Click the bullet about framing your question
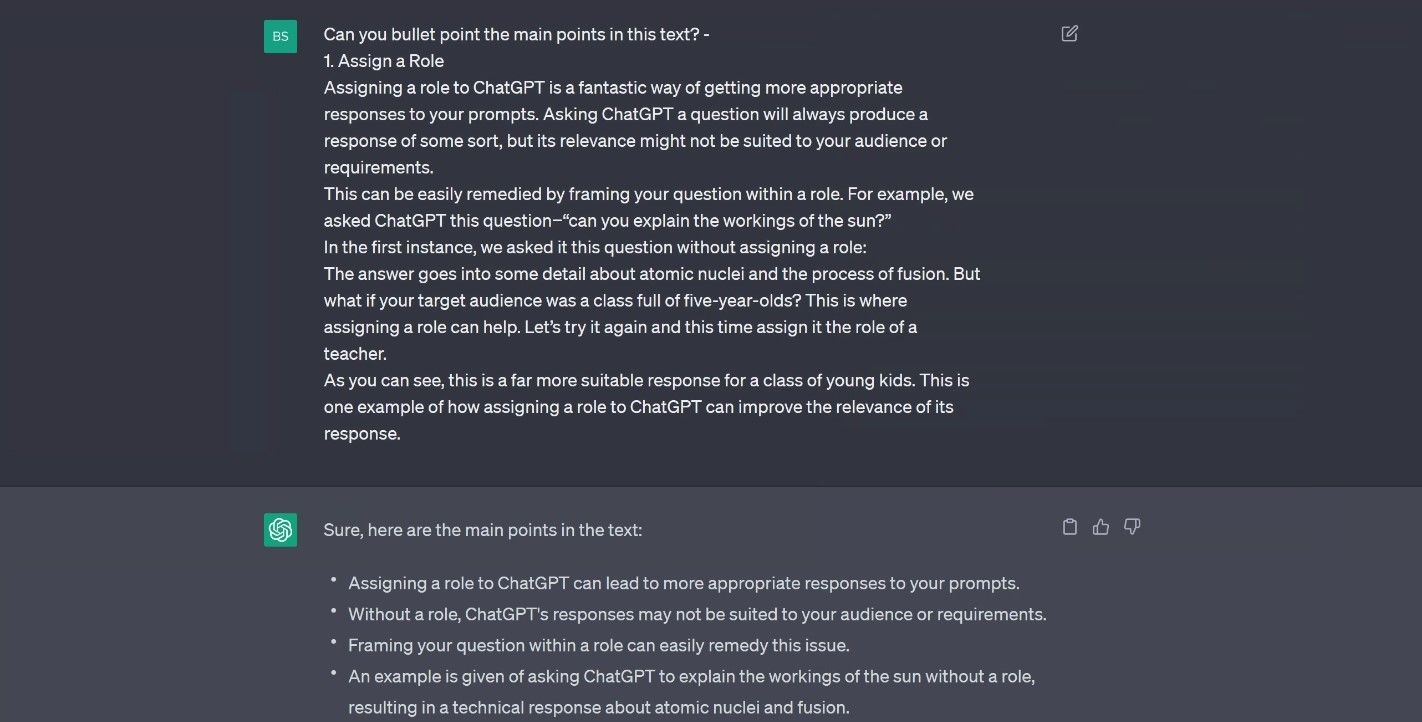1422x722 pixels. (x=598, y=645)
